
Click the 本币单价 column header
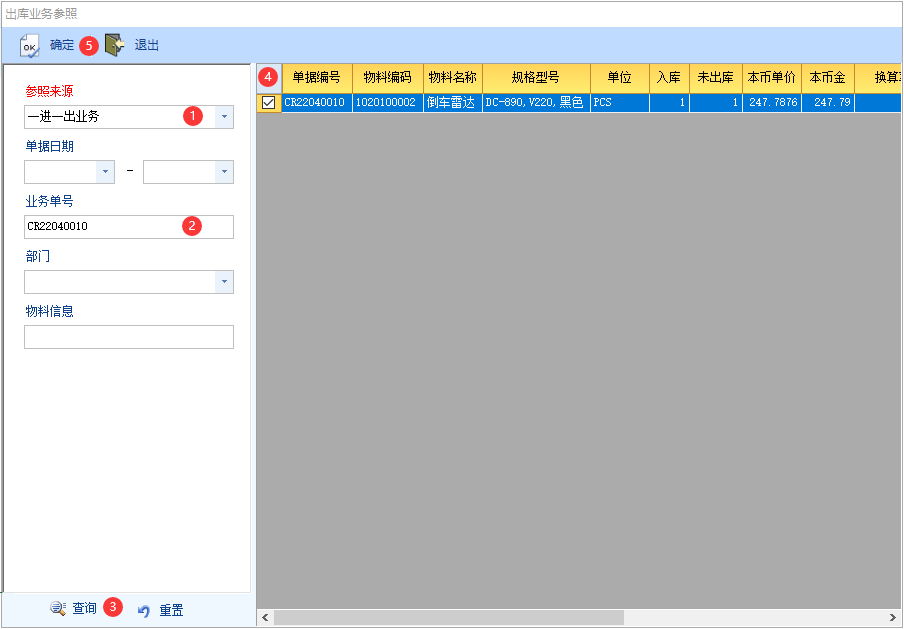pyautogui.click(x=771, y=77)
